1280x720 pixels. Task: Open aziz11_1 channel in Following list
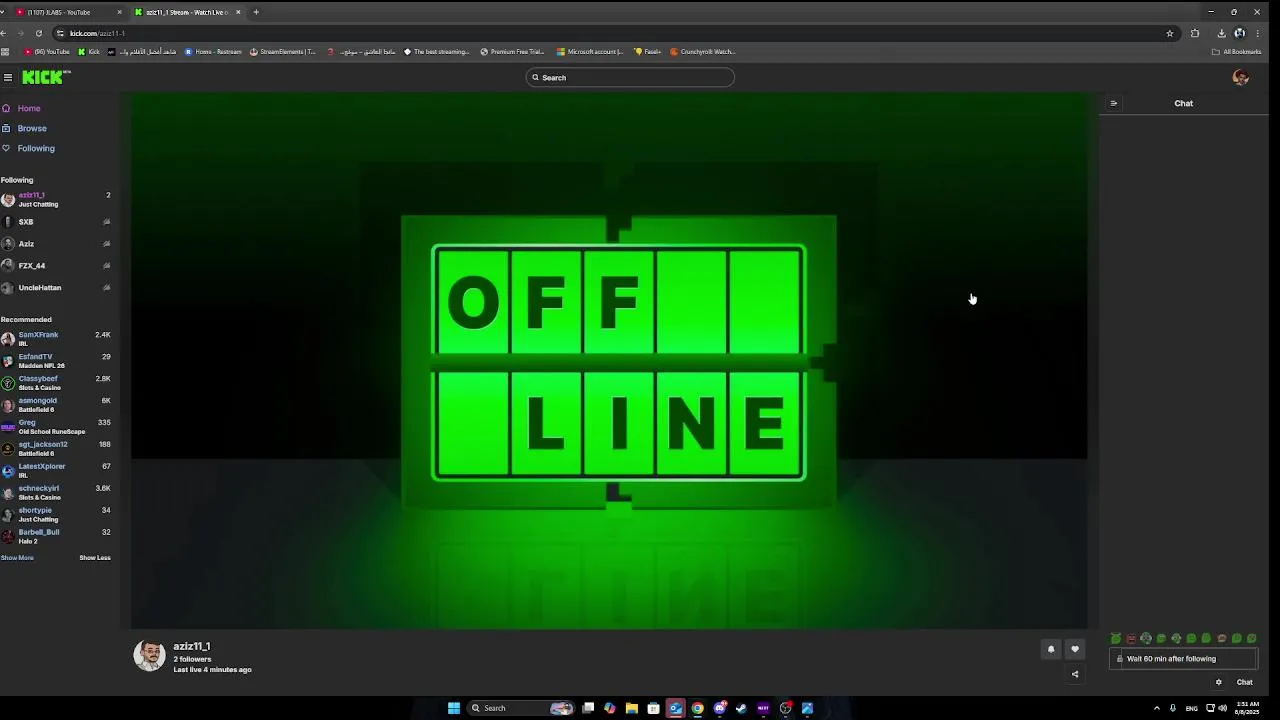pos(56,199)
